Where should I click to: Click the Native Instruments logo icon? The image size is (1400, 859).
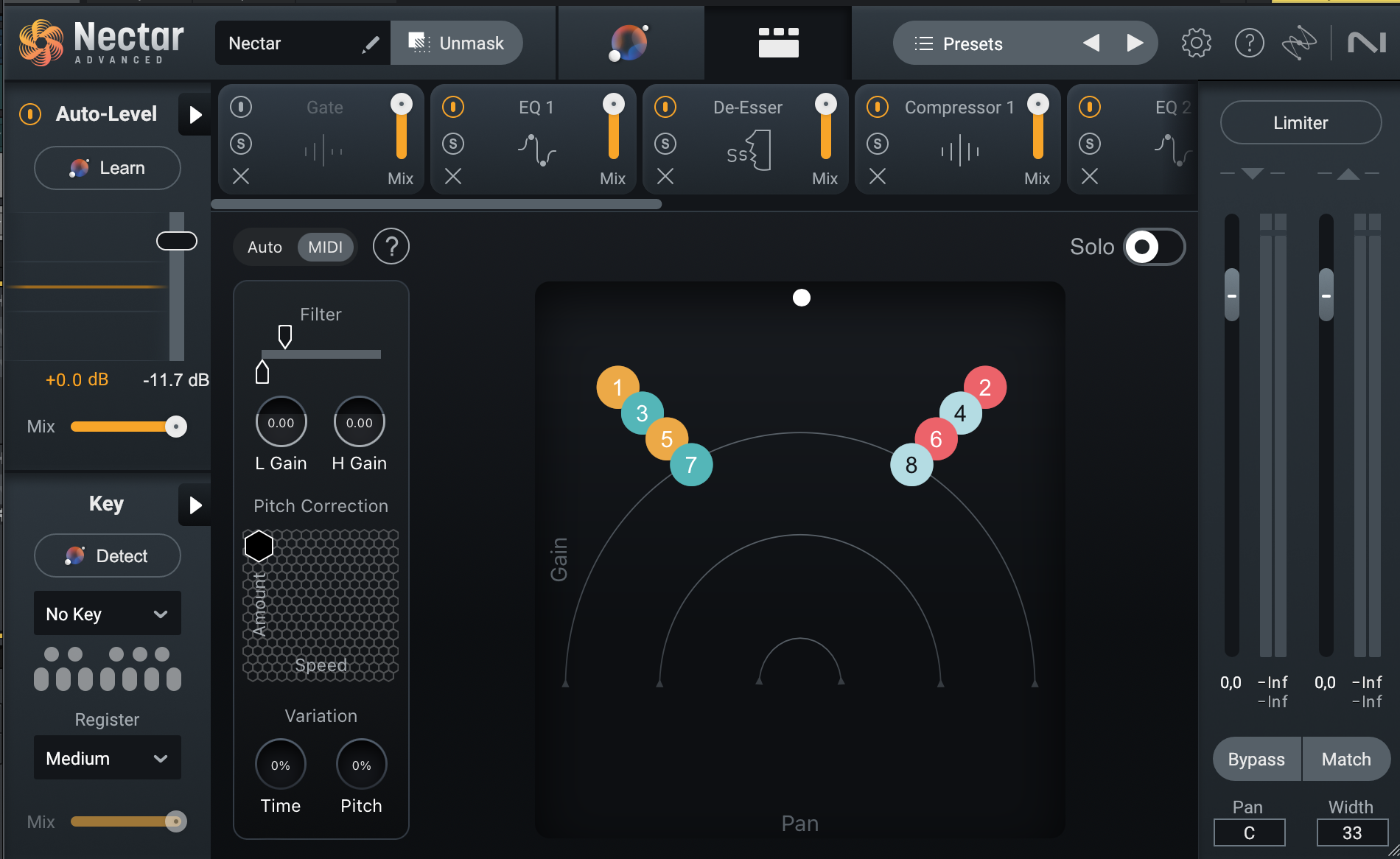(1367, 43)
